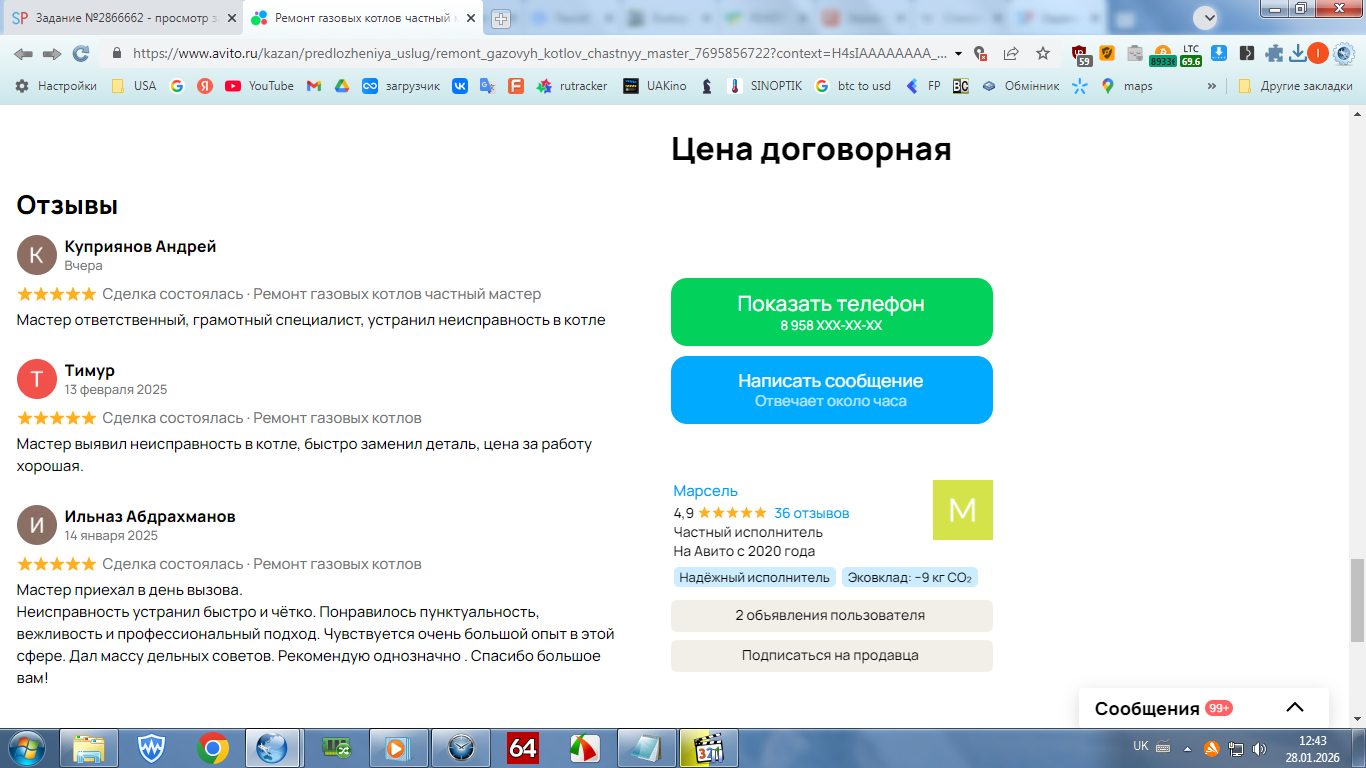Show hidden bookmarks with the double chevron
The width and height of the screenshot is (1366, 768).
pos(1212,86)
